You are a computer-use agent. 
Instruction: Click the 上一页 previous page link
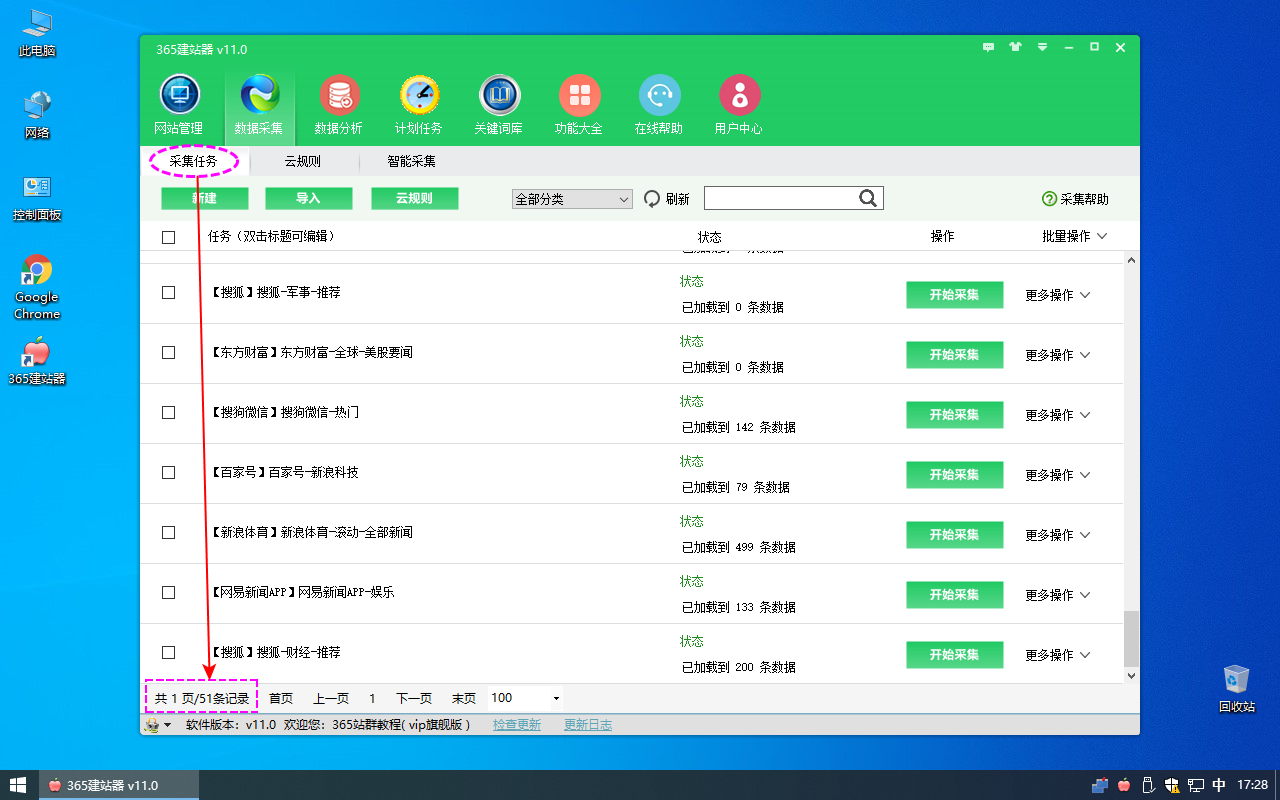(x=331, y=699)
